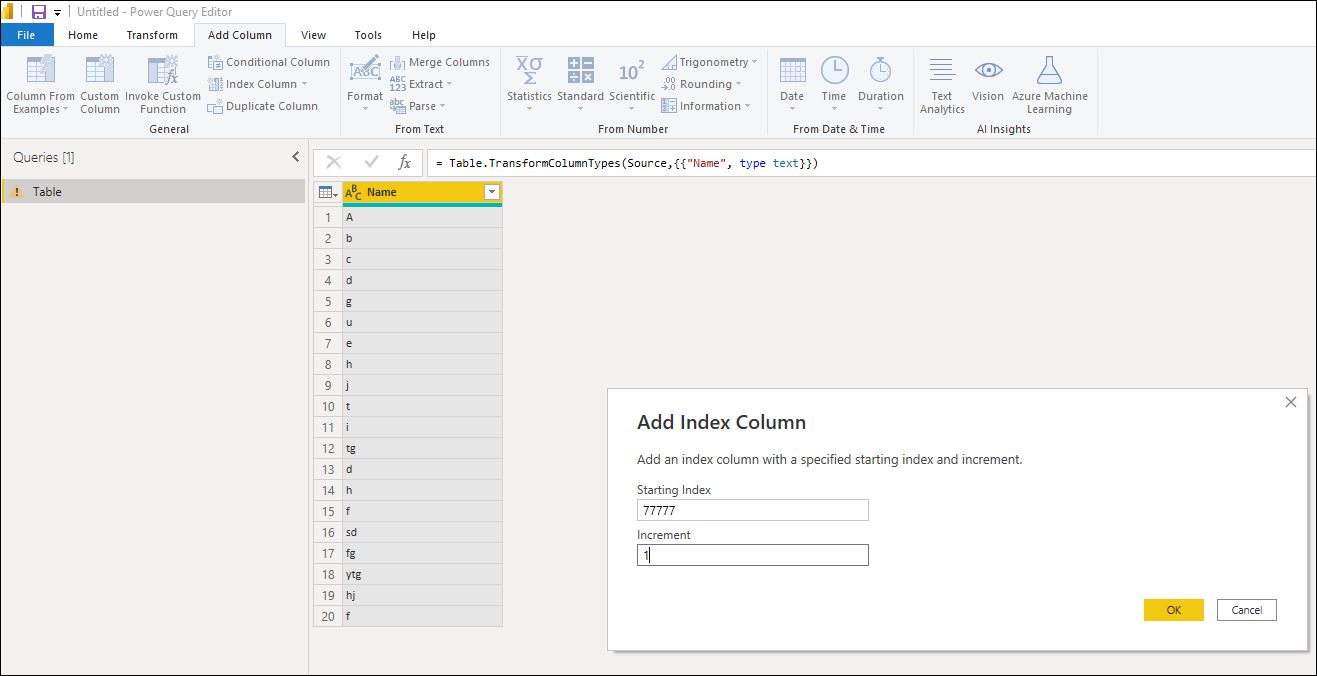Click Vision eye icon
This screenshot has width=1317, height=676.
click(988, 70)
